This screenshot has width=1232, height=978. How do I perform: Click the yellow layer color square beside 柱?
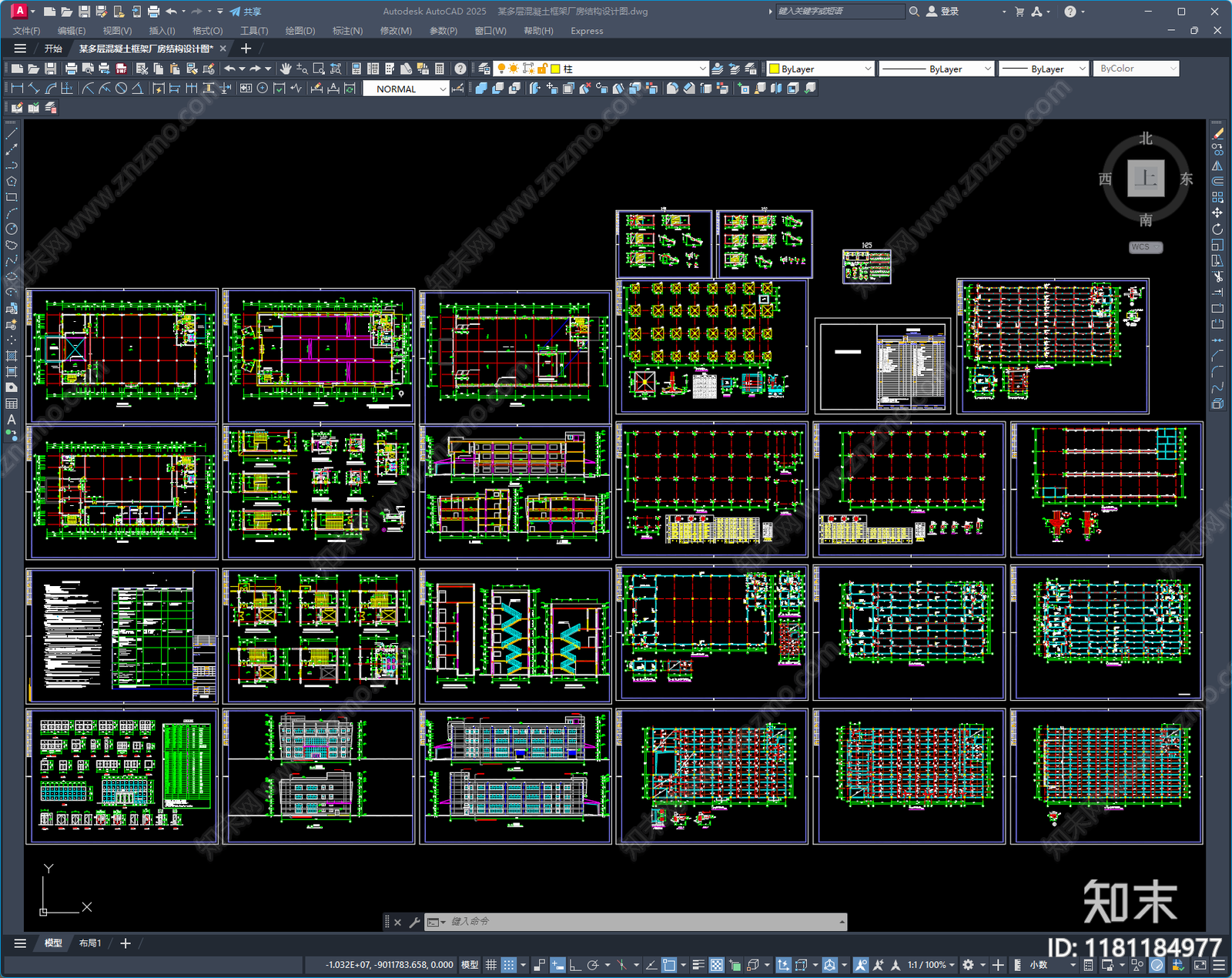pos(556,69)
